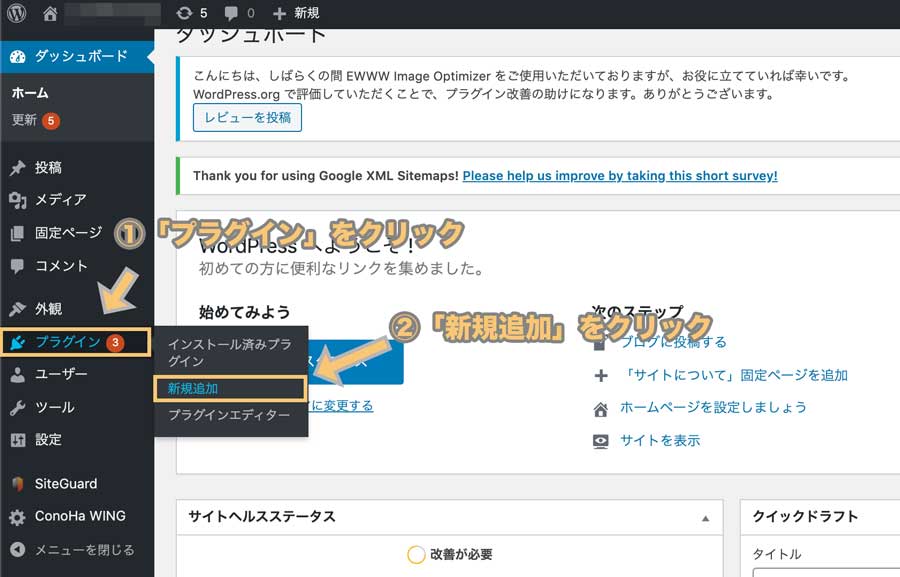
Task: Open the site home icon in admin bar
Action: click(x=51, y=13)
